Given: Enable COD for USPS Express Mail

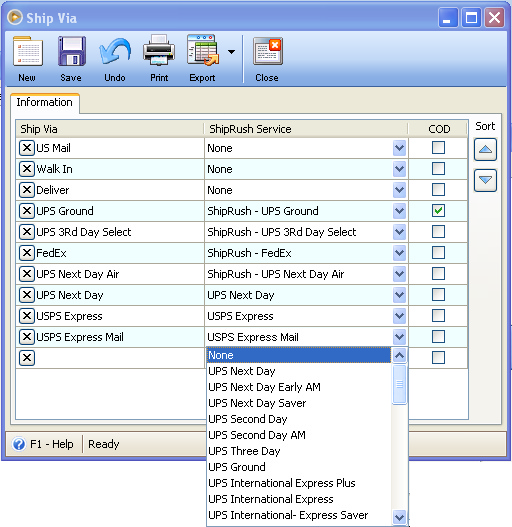Looking at the screenshot, I should click(x=438, y=336).
